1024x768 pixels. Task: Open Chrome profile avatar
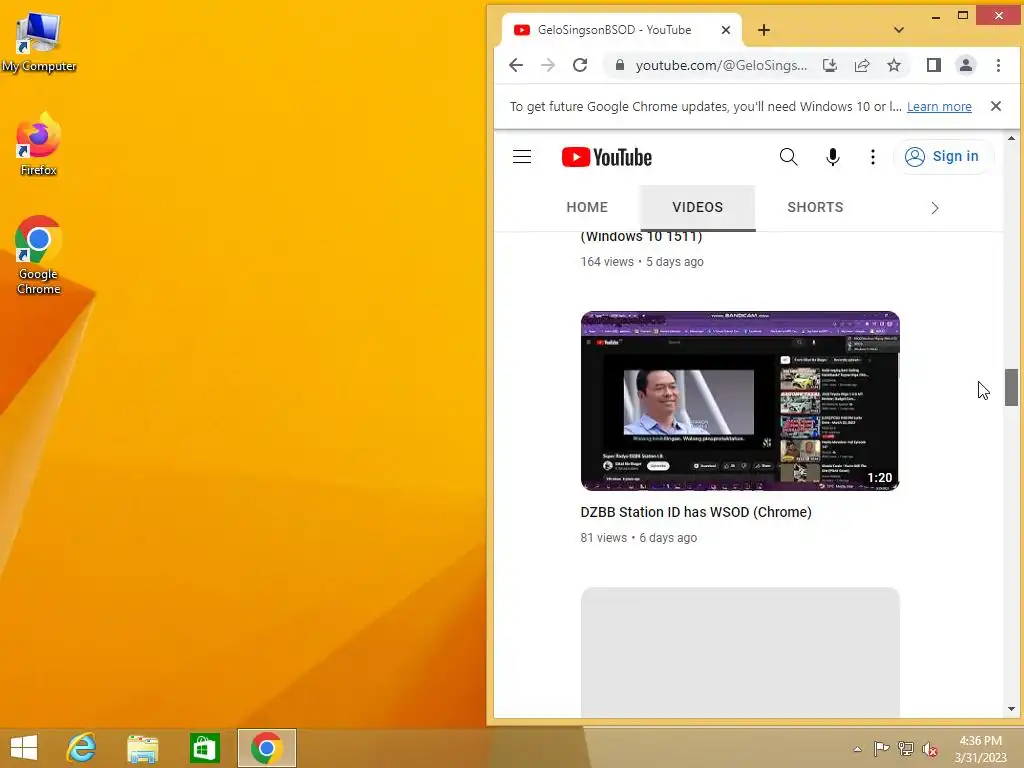(x=966, y=65)
